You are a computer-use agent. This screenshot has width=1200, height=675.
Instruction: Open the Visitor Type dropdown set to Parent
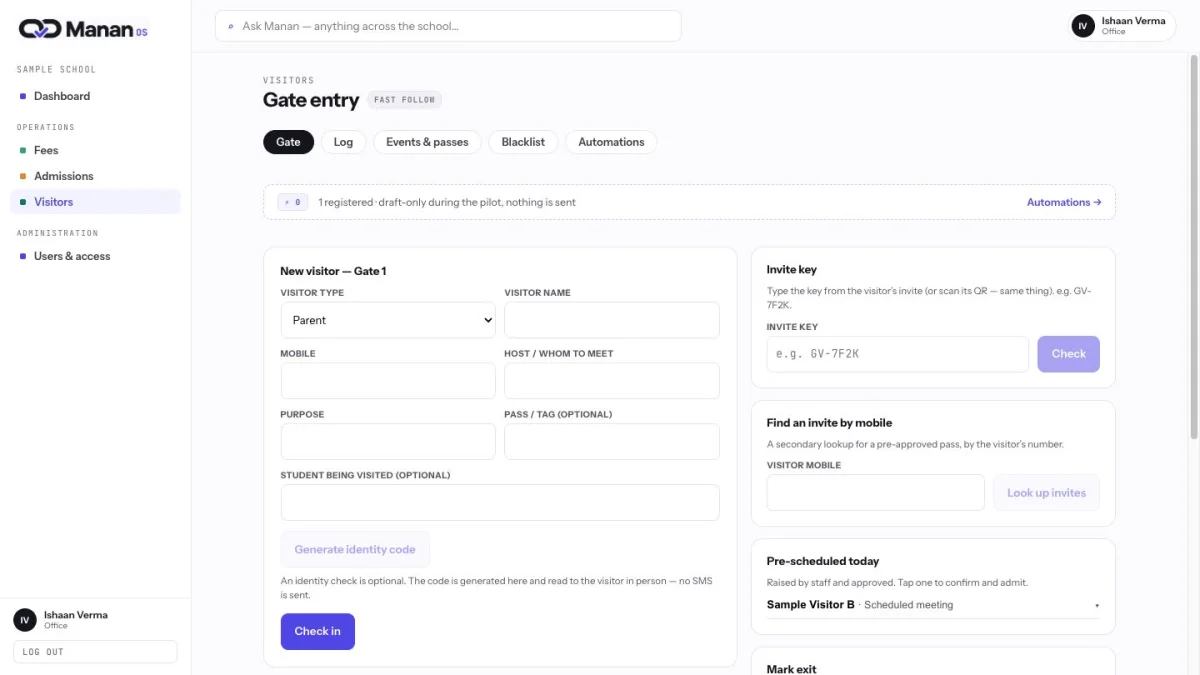[x=388, y=320]
